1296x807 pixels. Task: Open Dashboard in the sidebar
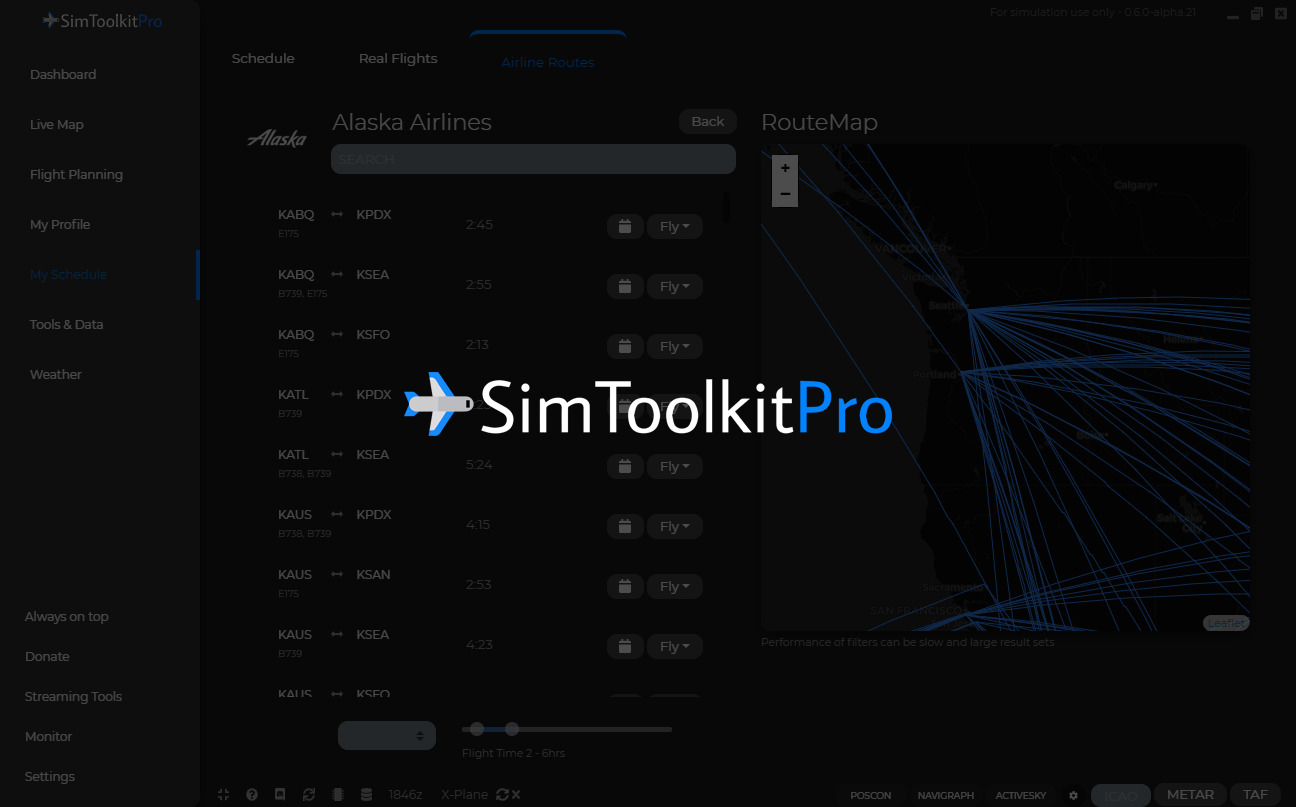click(x=63, y=75)
